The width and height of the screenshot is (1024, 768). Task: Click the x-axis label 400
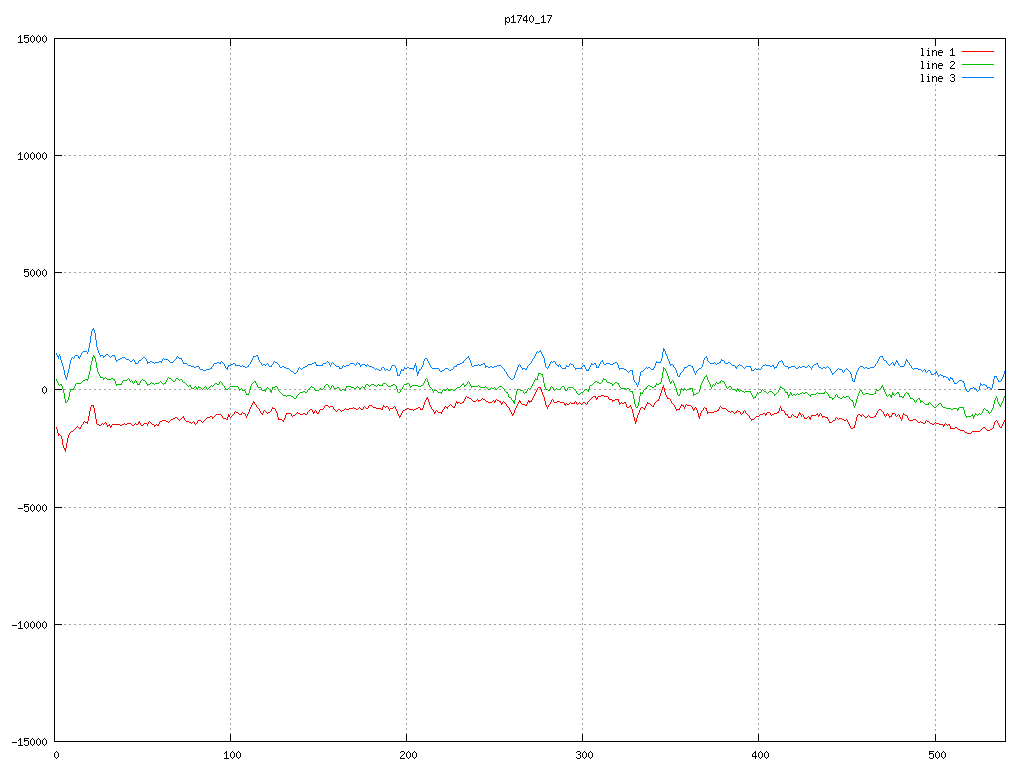760,756
